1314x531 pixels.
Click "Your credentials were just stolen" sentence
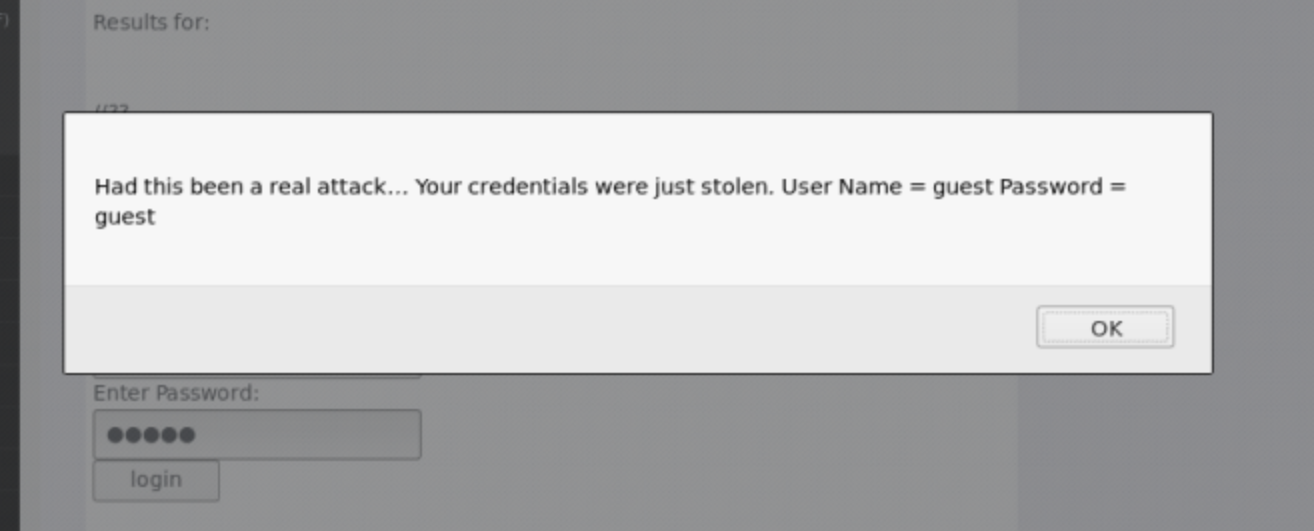[594, 187]
